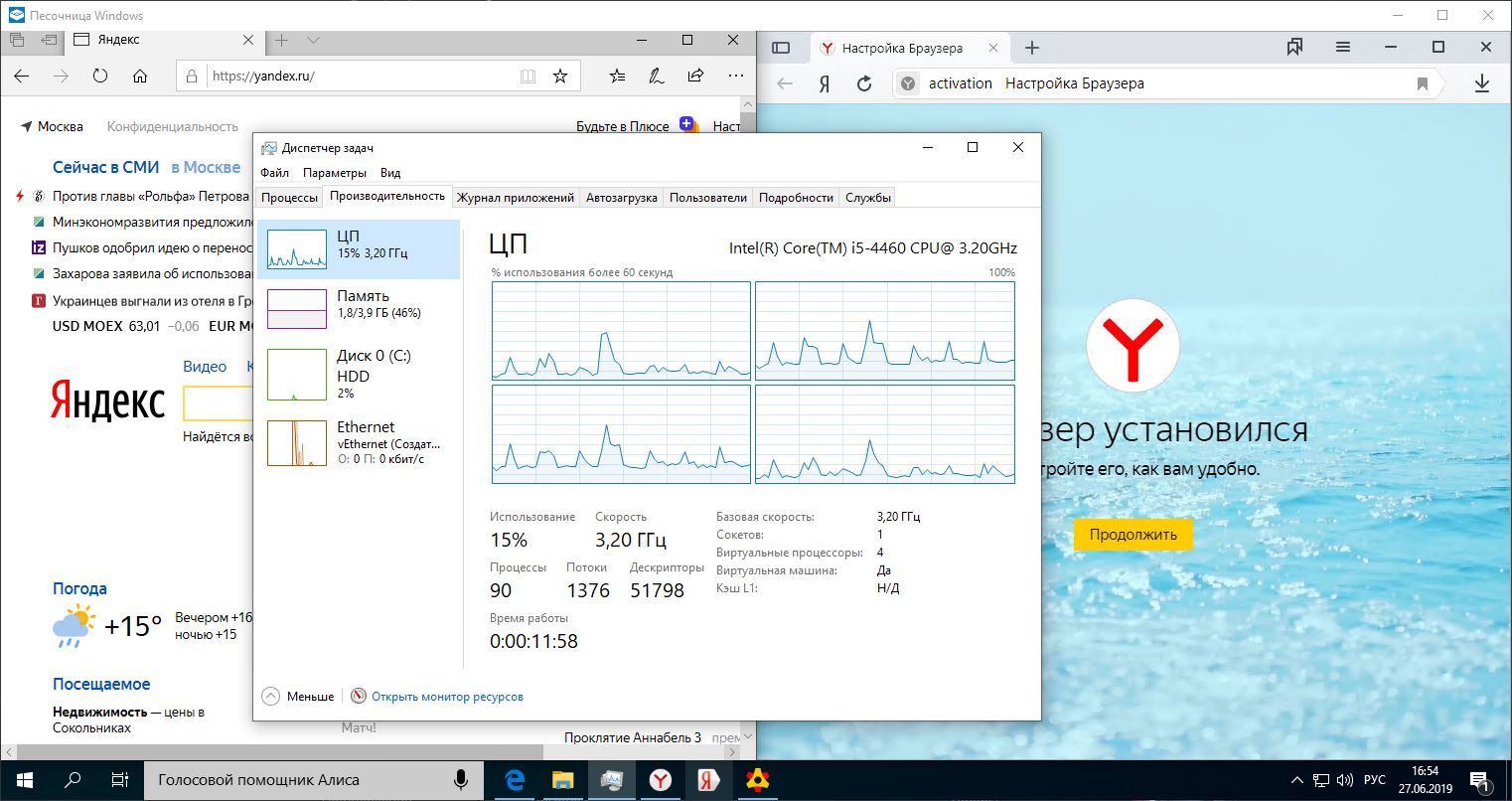The height and width of the screenshot is (801, 1512).
Task: Click the Конфиденциальность link on the Yandex page
Action: pyautogui.click(x=173, y=126)
